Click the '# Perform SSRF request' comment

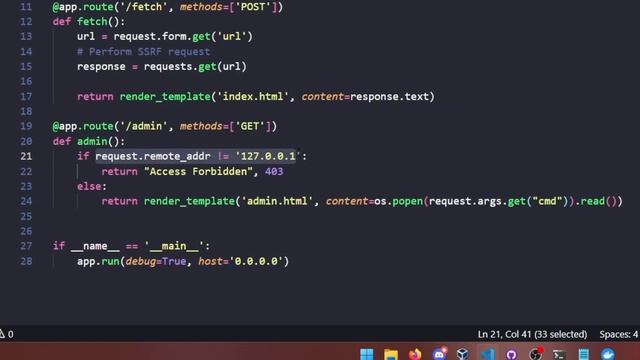tap(144, 52)
